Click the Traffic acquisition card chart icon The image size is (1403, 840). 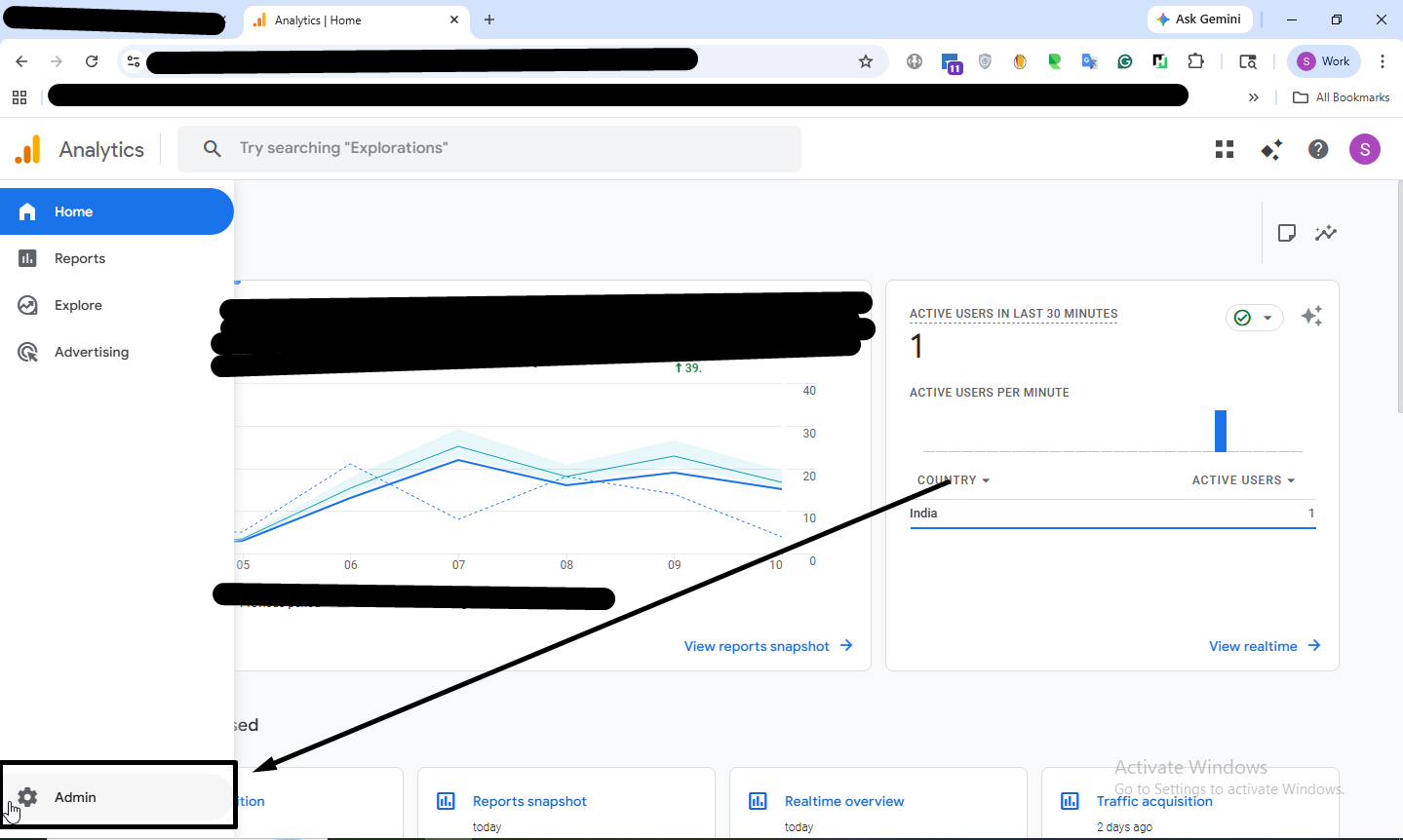pyautogui.click(x=1070, y=801)
